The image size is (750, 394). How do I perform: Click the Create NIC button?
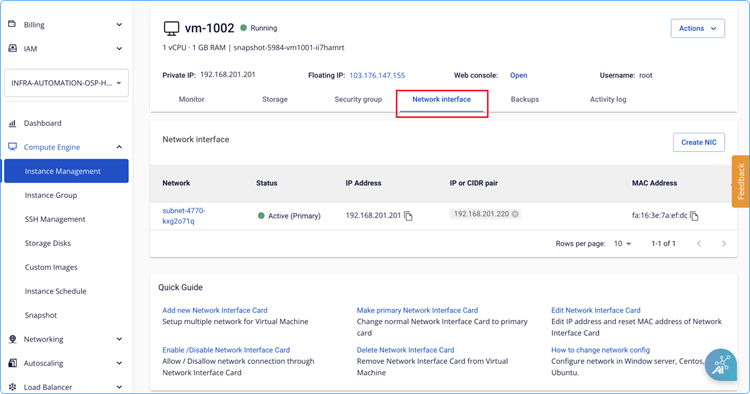point(699,142)
